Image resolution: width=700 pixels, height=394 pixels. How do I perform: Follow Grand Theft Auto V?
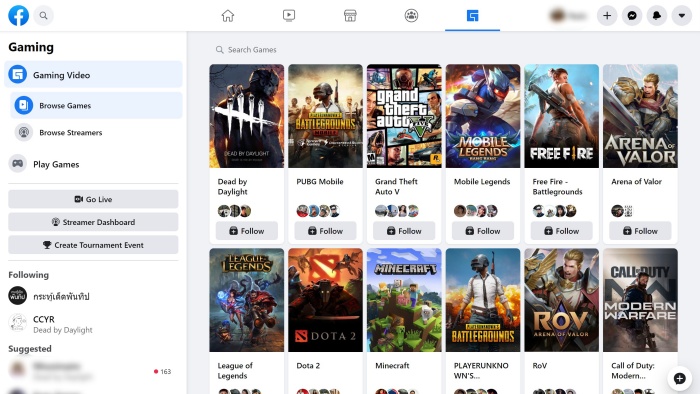404,231
